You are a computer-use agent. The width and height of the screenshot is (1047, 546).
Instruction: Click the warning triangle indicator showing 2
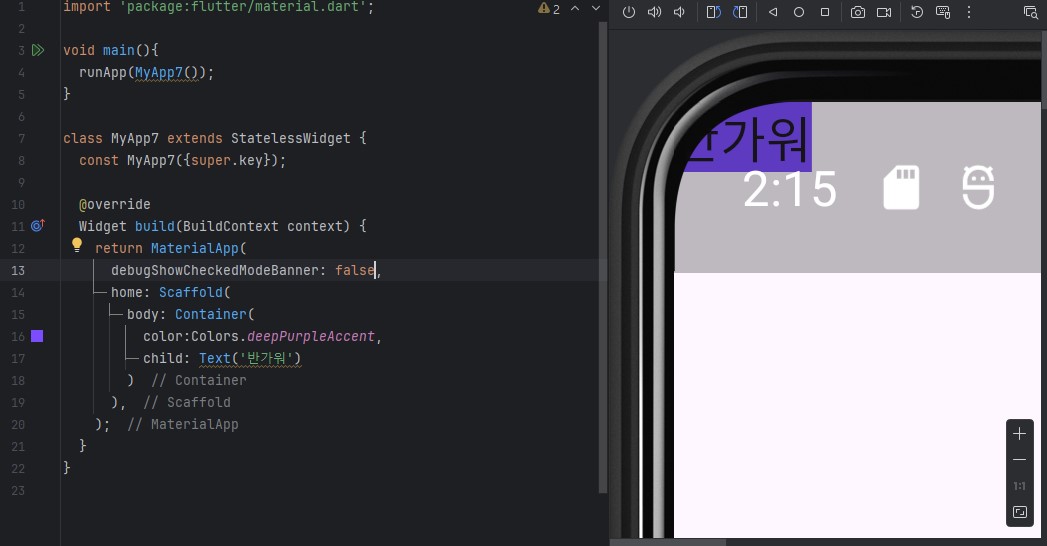549,9
